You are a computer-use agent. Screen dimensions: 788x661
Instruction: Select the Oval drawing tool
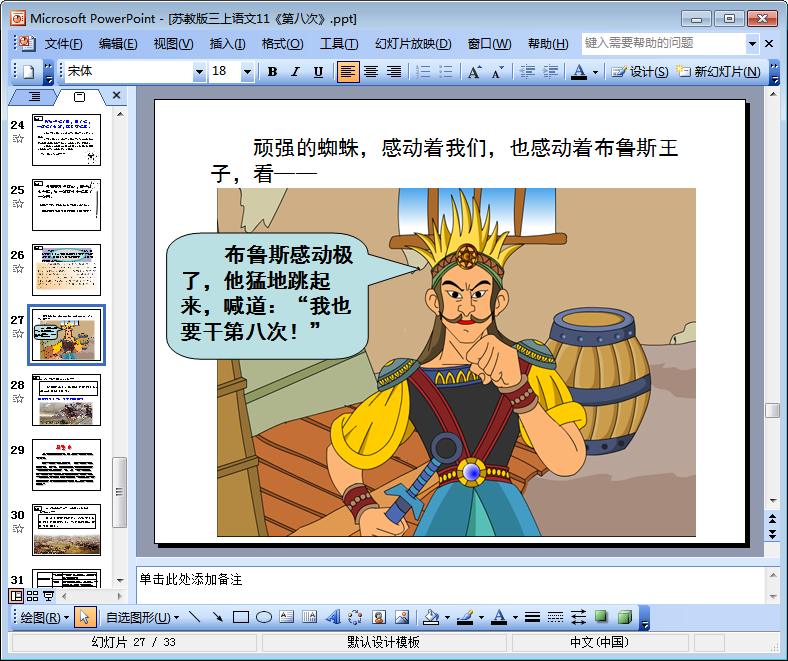tap(264, 617)
